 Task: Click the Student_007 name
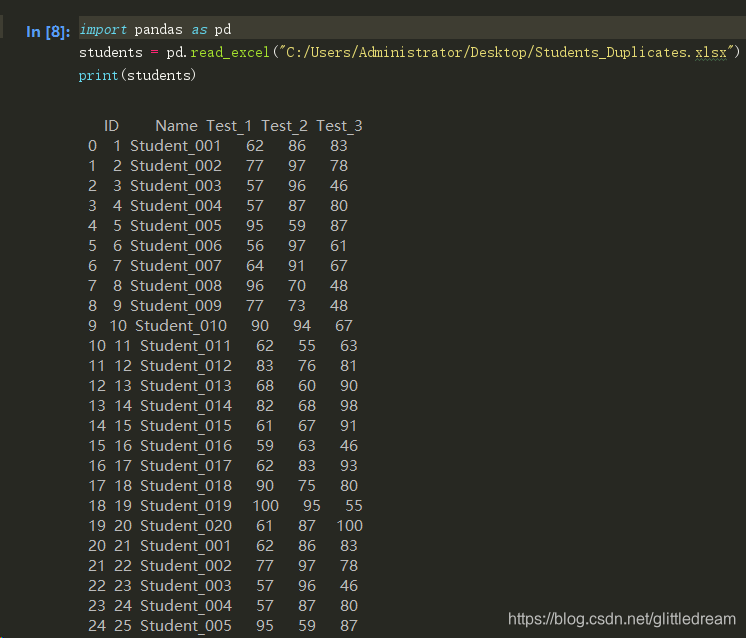click(x=176, y=265)
